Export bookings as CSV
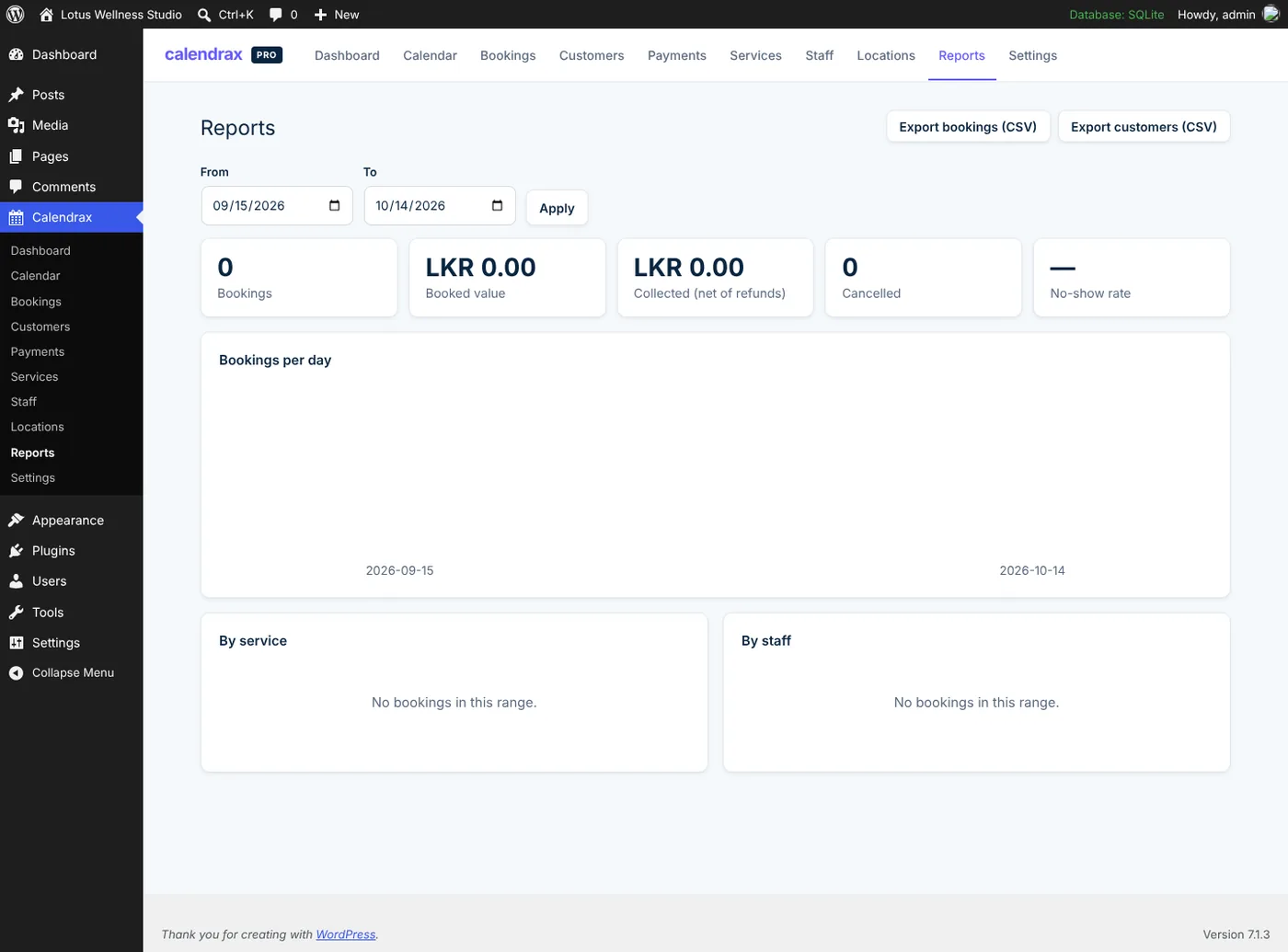 [968, 127]
